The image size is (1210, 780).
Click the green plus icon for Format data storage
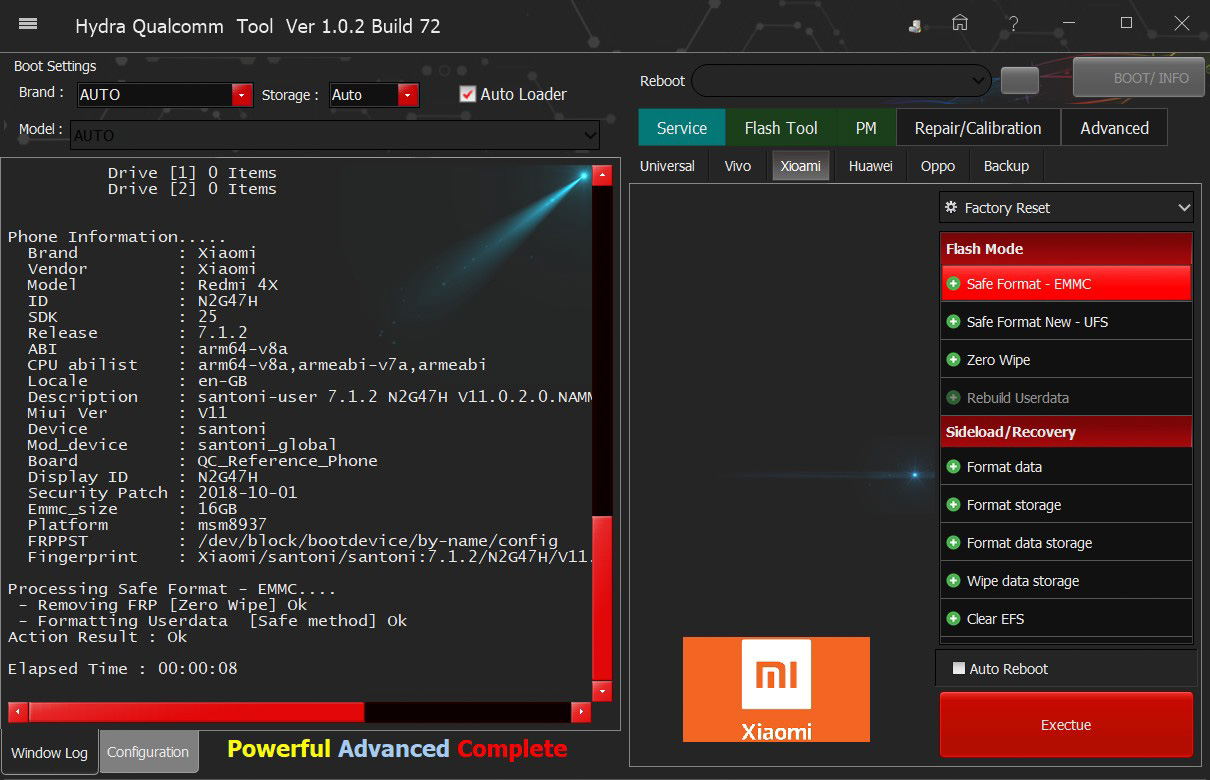pos(953,543)
